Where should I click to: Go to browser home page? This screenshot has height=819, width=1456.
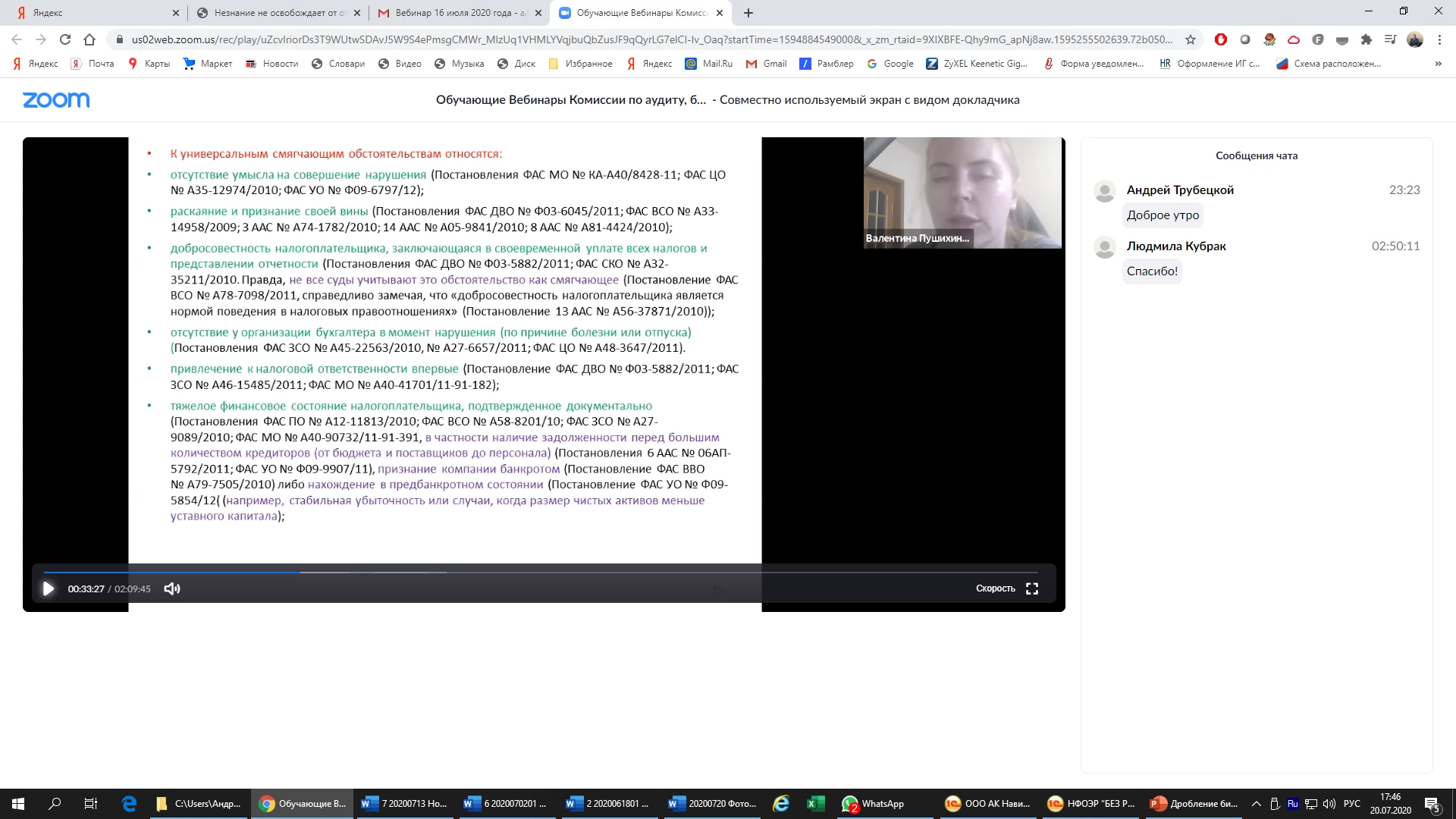[89, 39]
